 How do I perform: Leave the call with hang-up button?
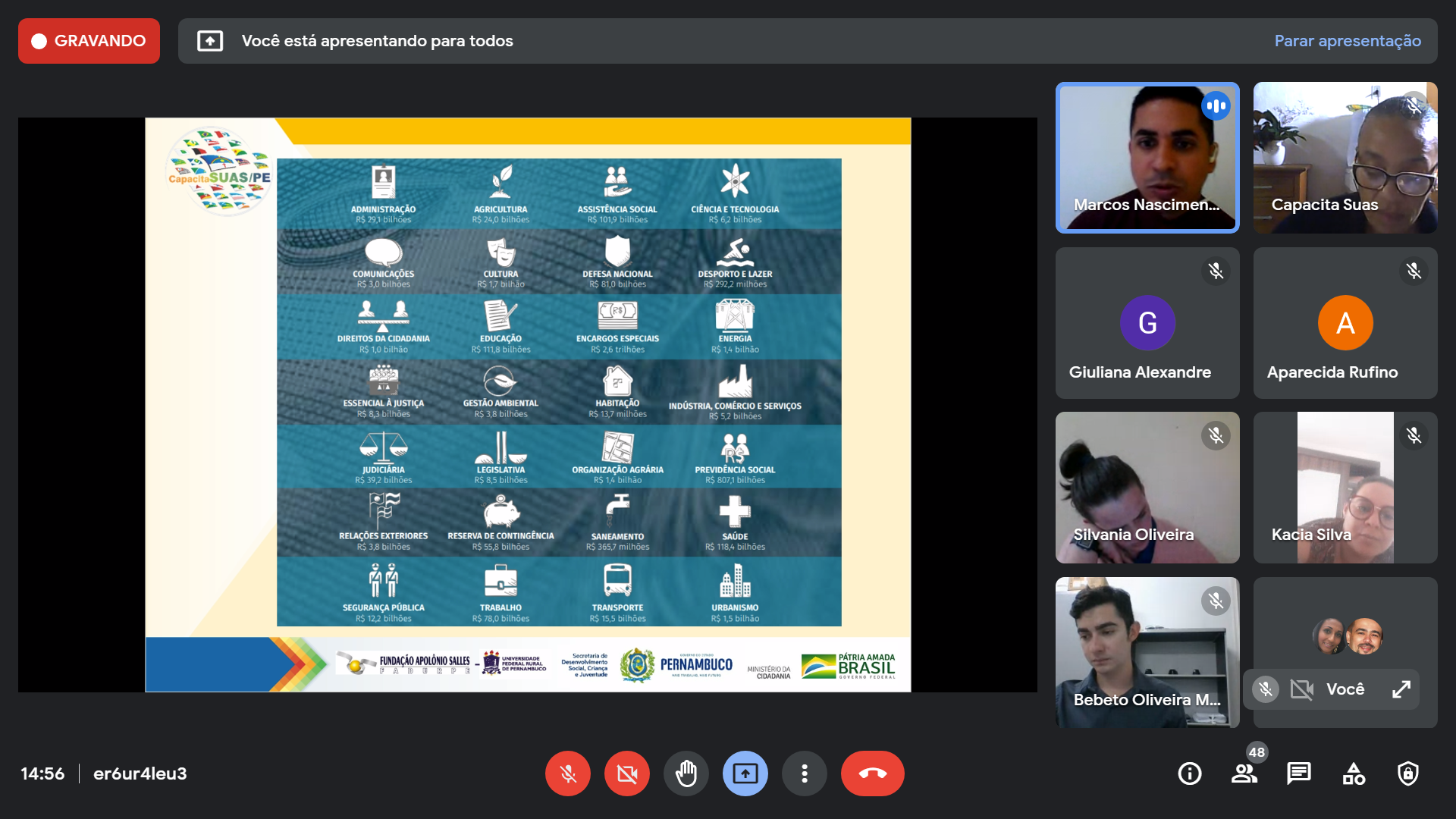pyautogui.click(x=872, y=773)
